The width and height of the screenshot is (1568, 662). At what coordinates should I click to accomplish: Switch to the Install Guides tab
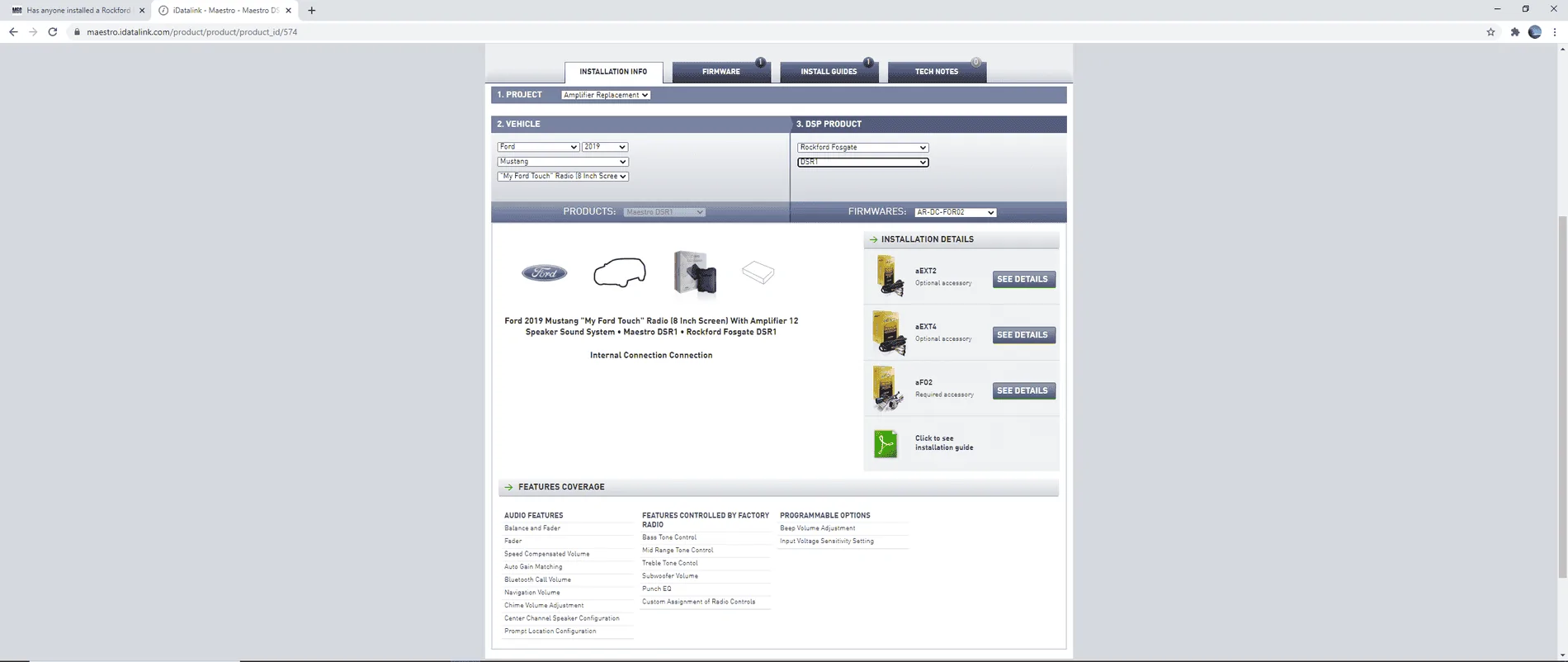click(x=829, y=72)
